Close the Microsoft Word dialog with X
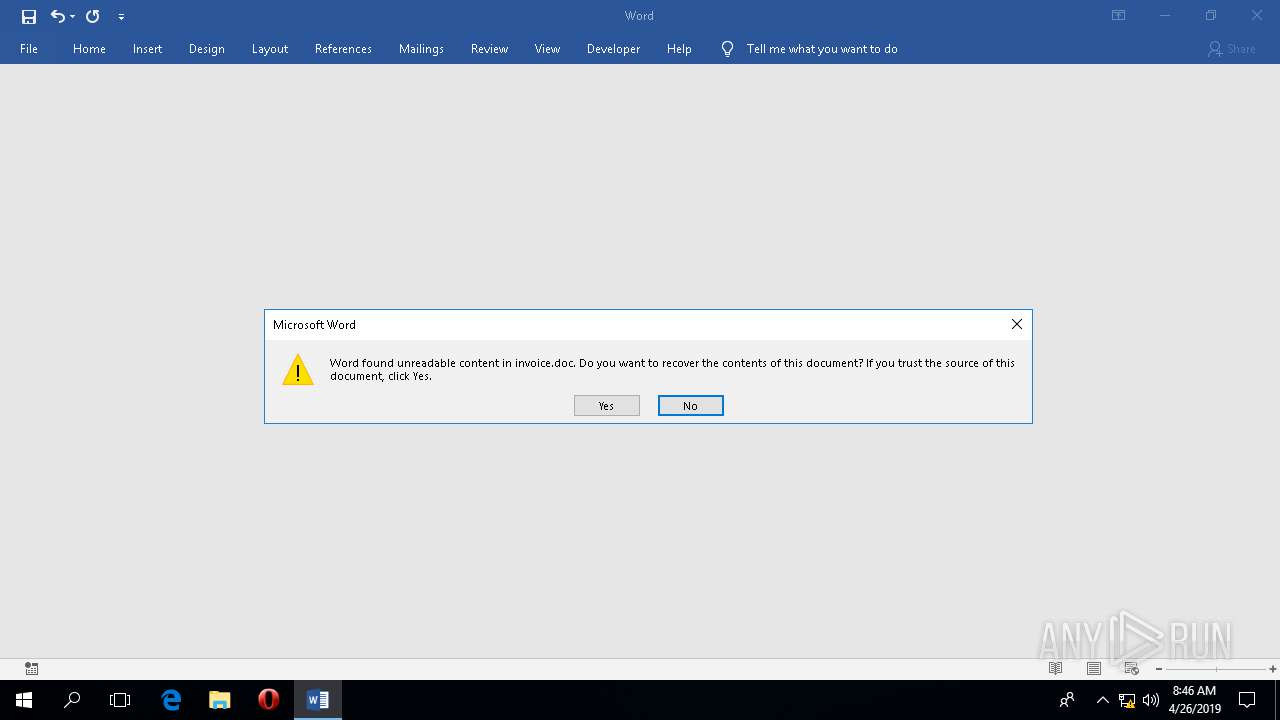Viewport: 1280px width, 720px height. pos(1017,324)
